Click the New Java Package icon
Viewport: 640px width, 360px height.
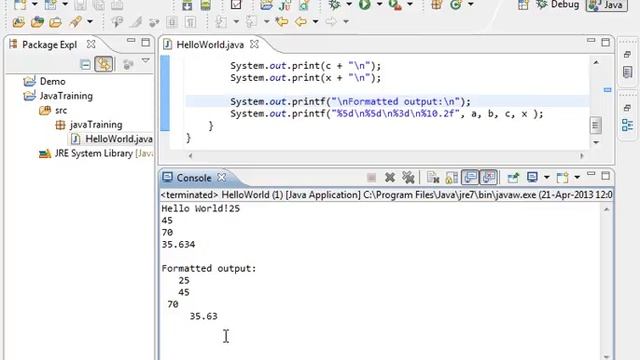[x=436, y=4]
